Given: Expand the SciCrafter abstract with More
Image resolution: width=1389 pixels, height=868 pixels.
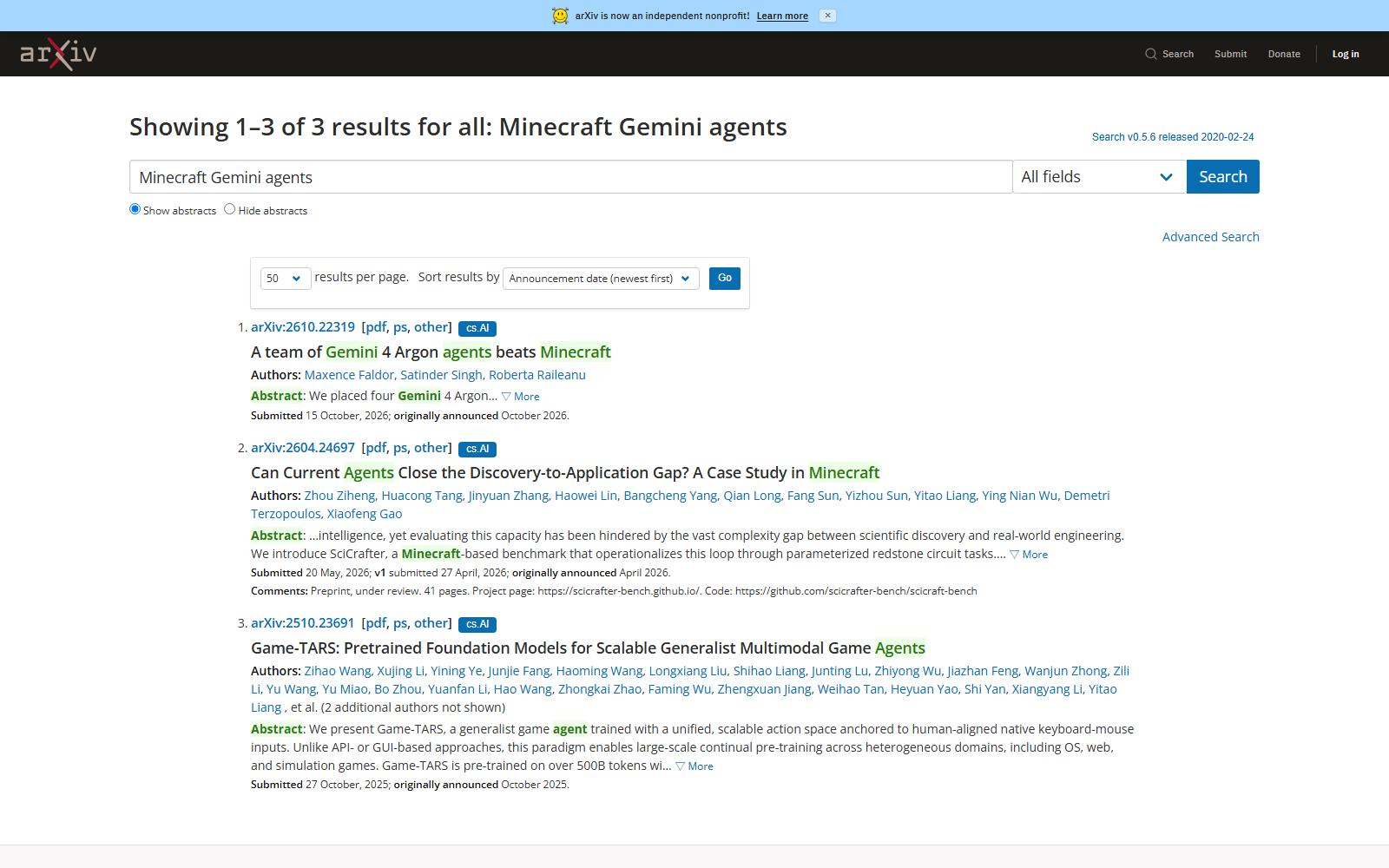Looking at the screenshot, I should pos(1029,555).
